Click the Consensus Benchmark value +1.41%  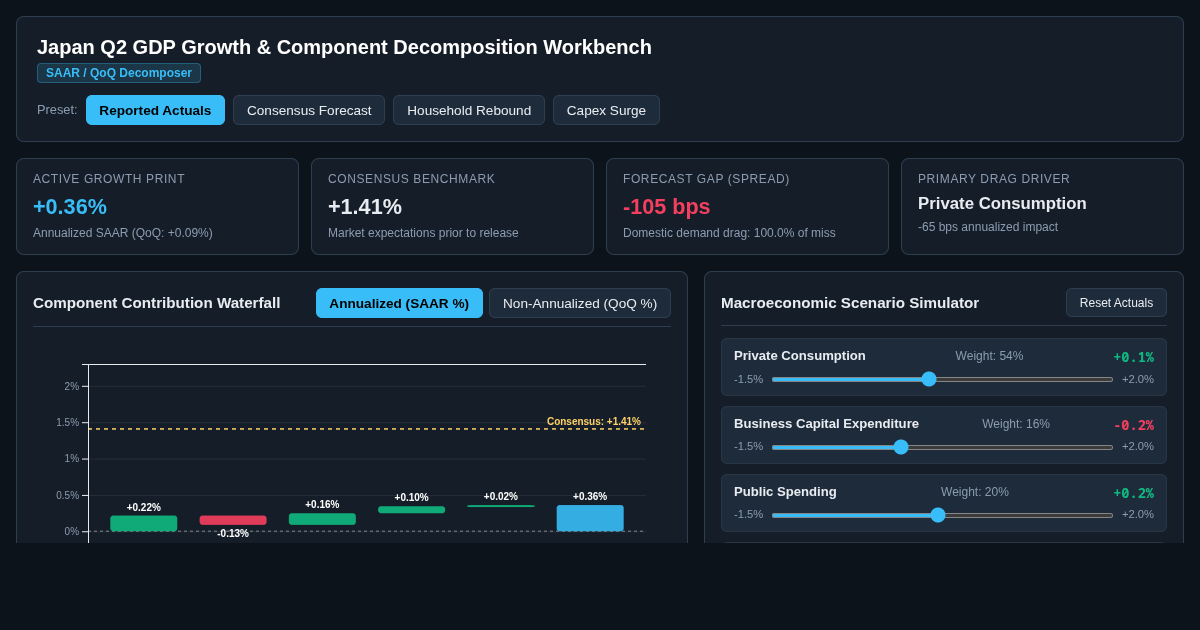[365, 207]
